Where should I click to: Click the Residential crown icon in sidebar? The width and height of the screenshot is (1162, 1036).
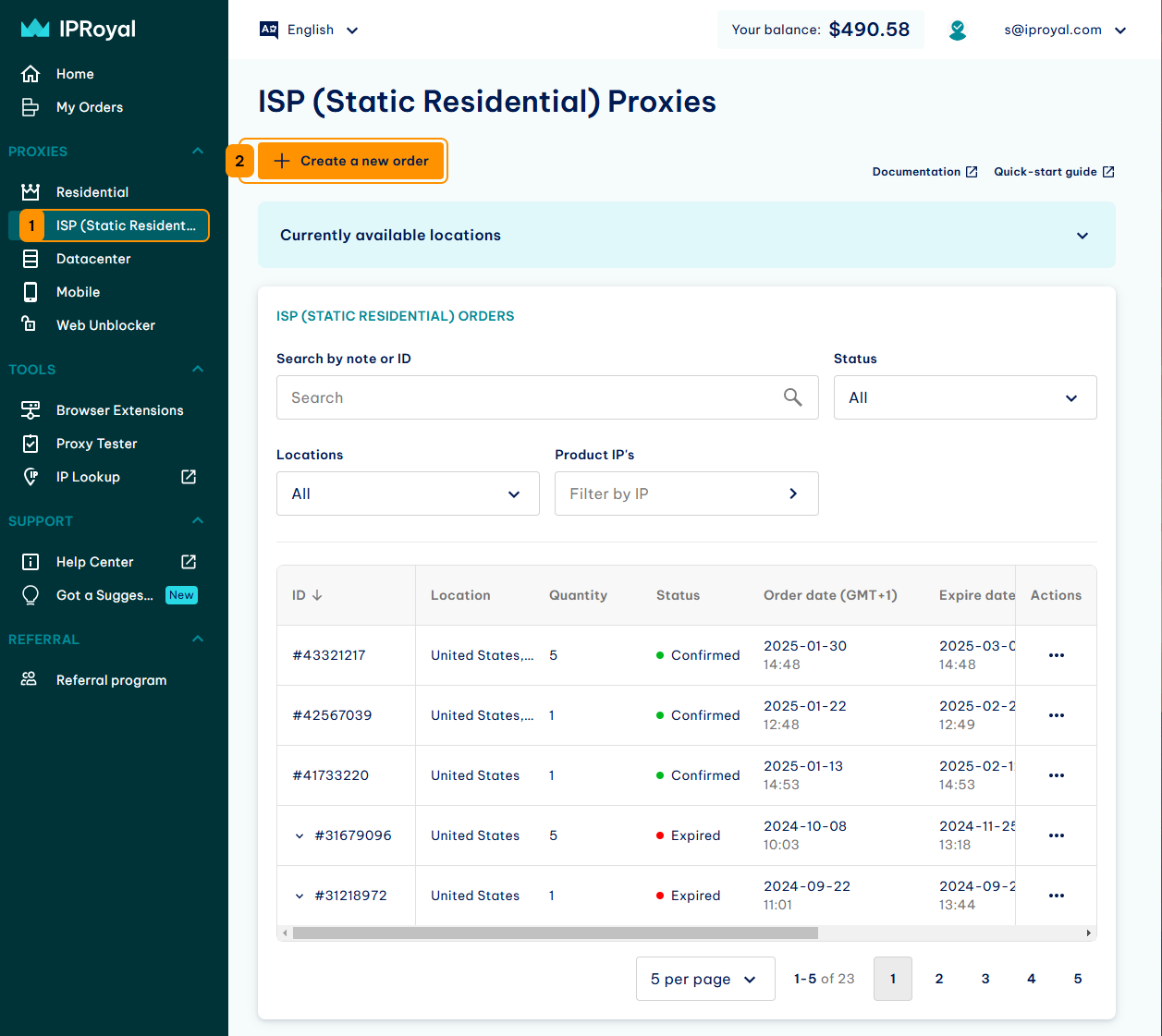click(31, 192)
